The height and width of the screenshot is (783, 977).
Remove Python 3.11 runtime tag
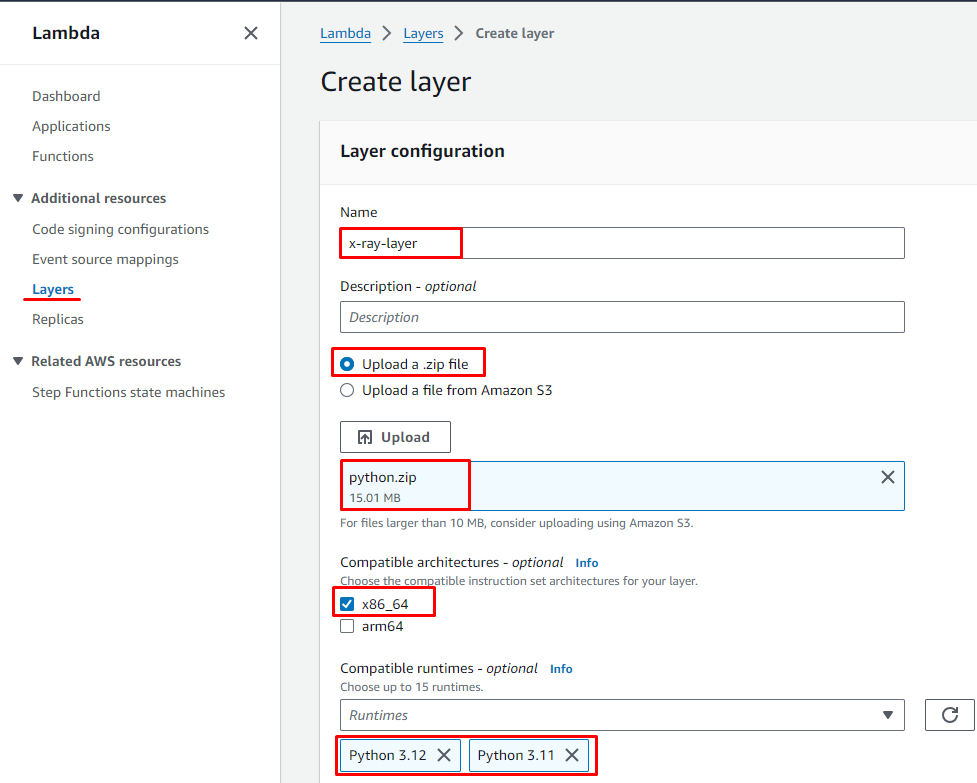tap(572, 755)
